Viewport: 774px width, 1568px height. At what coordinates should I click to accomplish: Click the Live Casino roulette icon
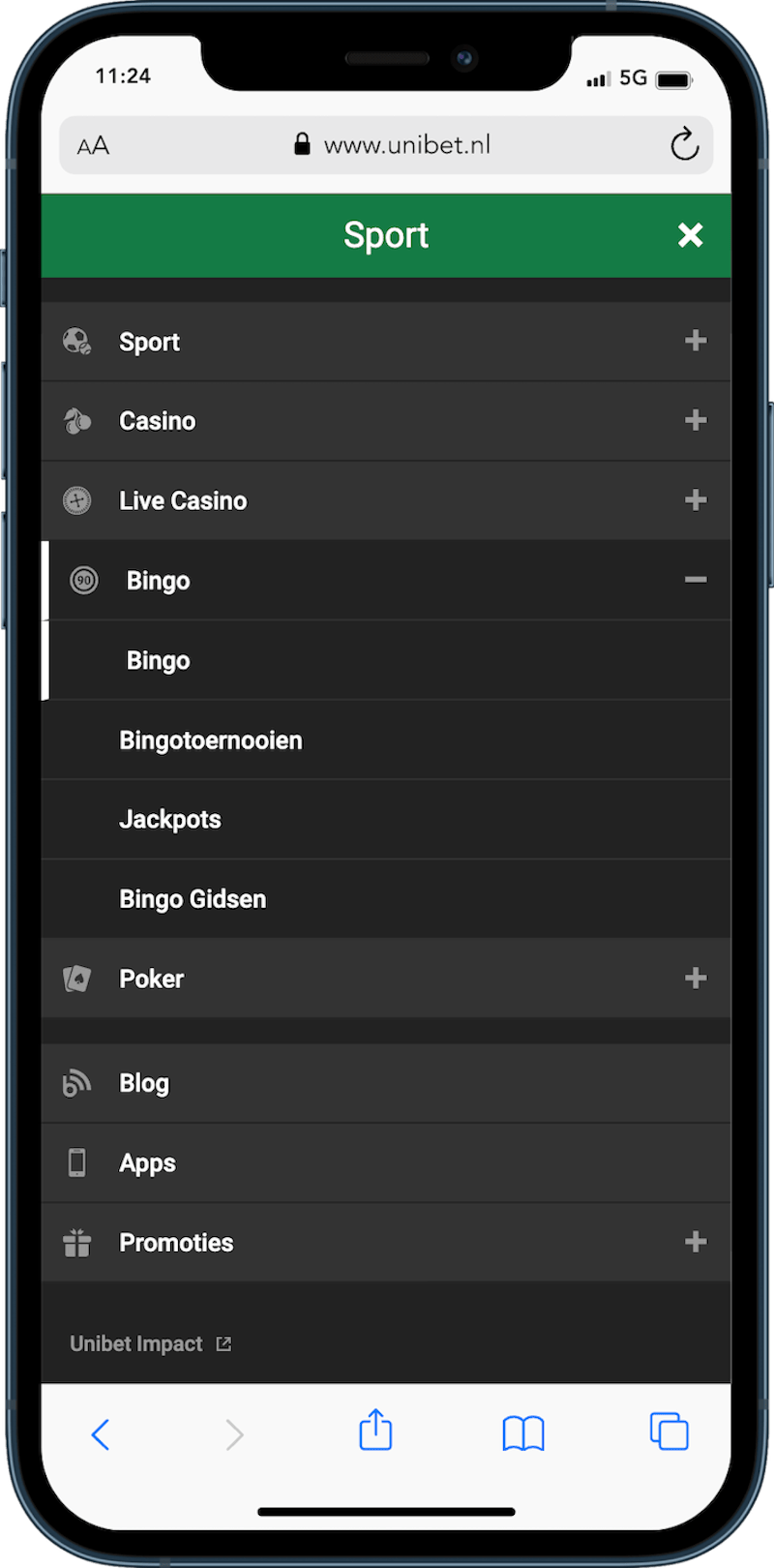coord(77,500)
